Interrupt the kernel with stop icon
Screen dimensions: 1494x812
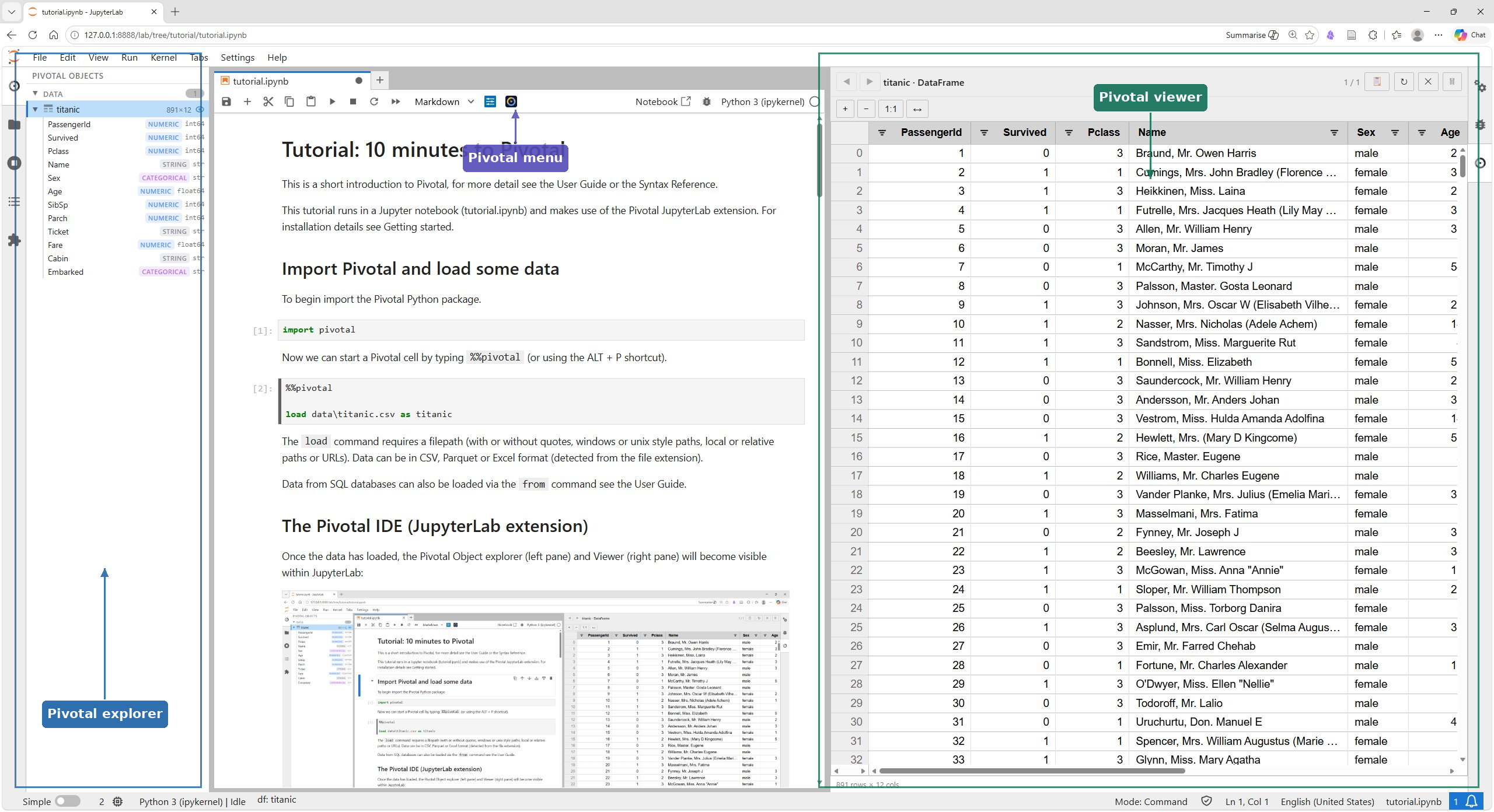pyautogui.click(x=353, y=101)
